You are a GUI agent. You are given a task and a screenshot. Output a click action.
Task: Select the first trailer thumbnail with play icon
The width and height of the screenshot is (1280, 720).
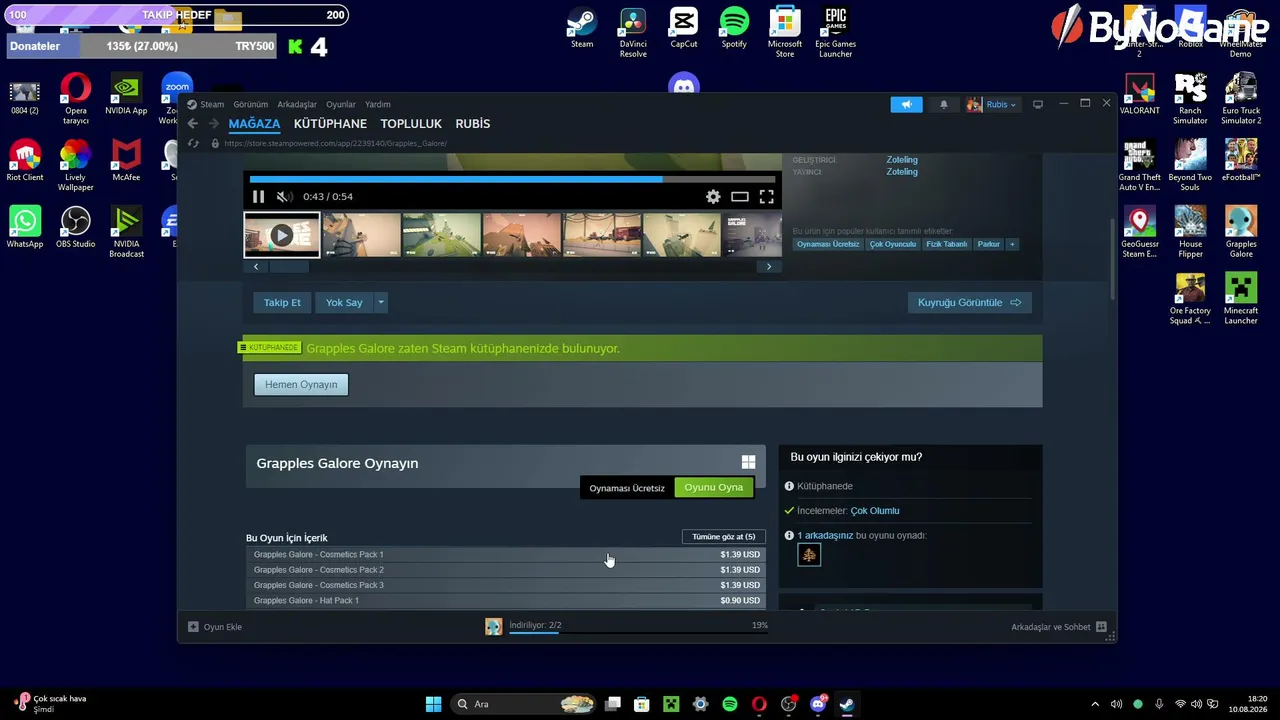tap(282, 235)
